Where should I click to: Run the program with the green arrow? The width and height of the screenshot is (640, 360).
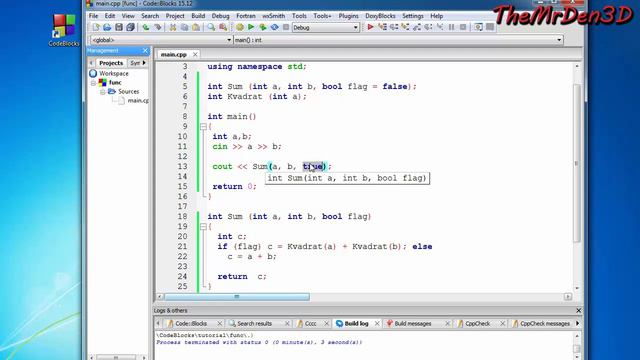(x=251, y=27)
